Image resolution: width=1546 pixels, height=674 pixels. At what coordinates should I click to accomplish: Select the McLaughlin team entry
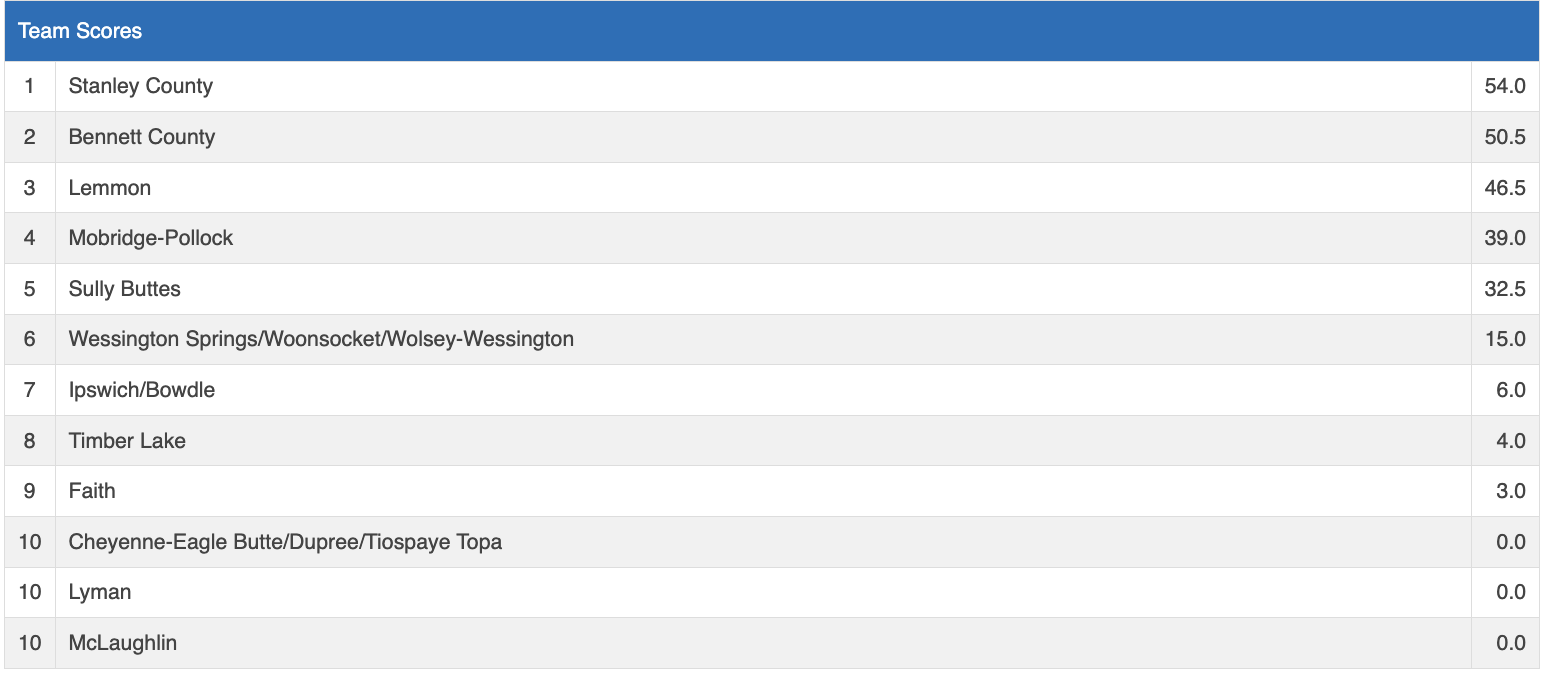tap(123, 643)
